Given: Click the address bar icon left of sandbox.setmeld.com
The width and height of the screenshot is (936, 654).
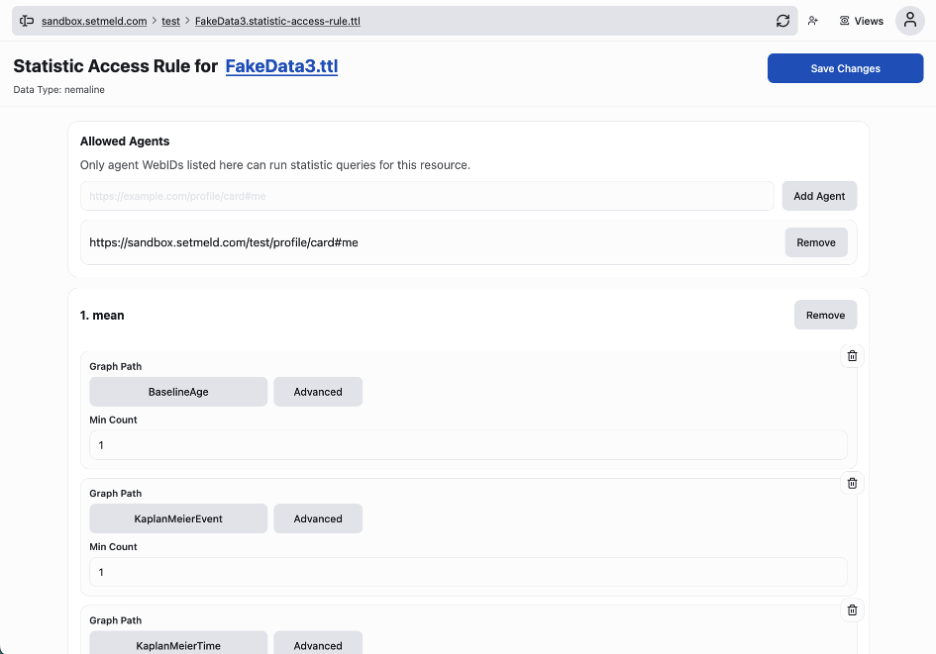Looking at the screenshot, I should click(x=26, y=21).
